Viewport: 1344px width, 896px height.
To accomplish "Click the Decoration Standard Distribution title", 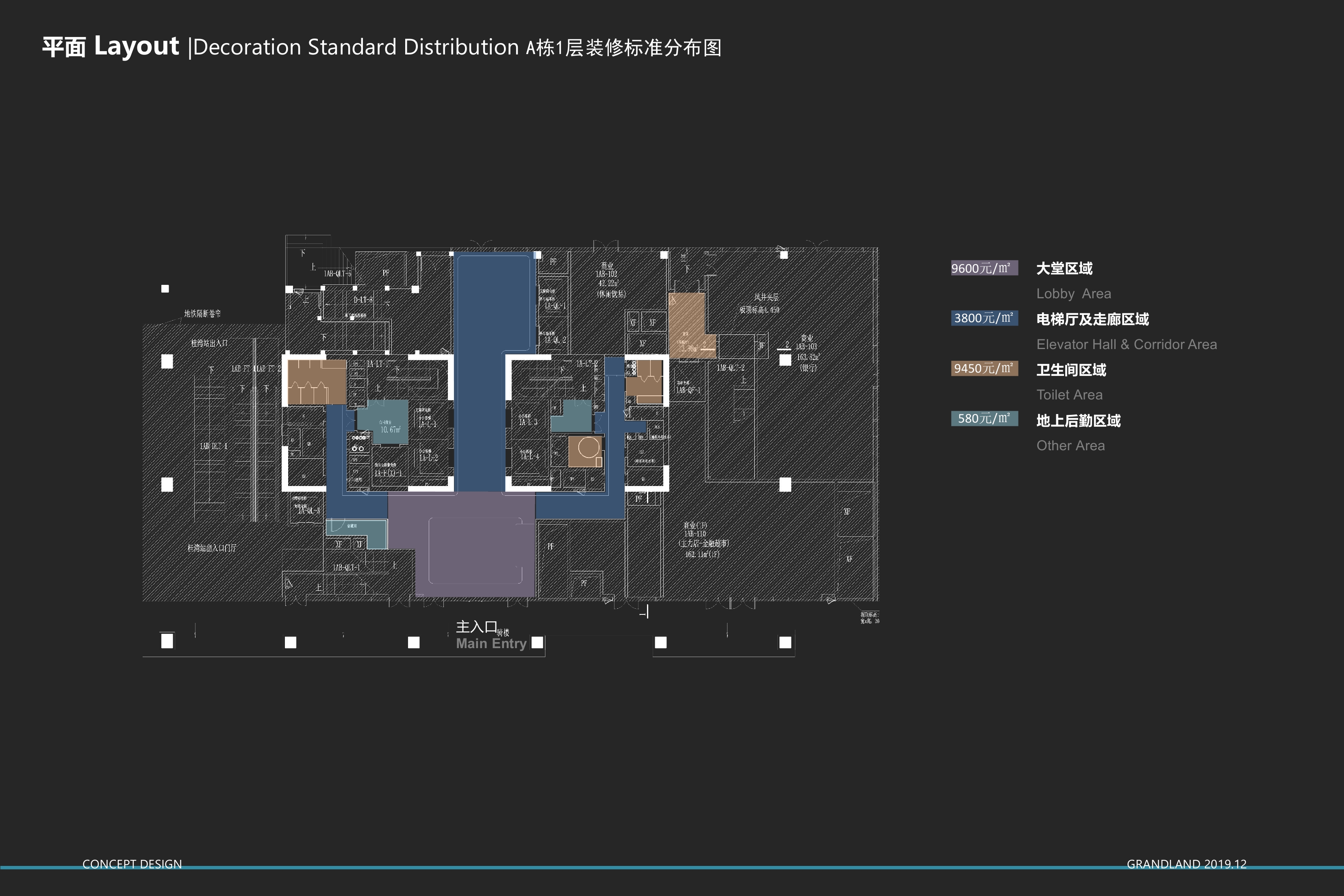I will (x=356, y=48).
